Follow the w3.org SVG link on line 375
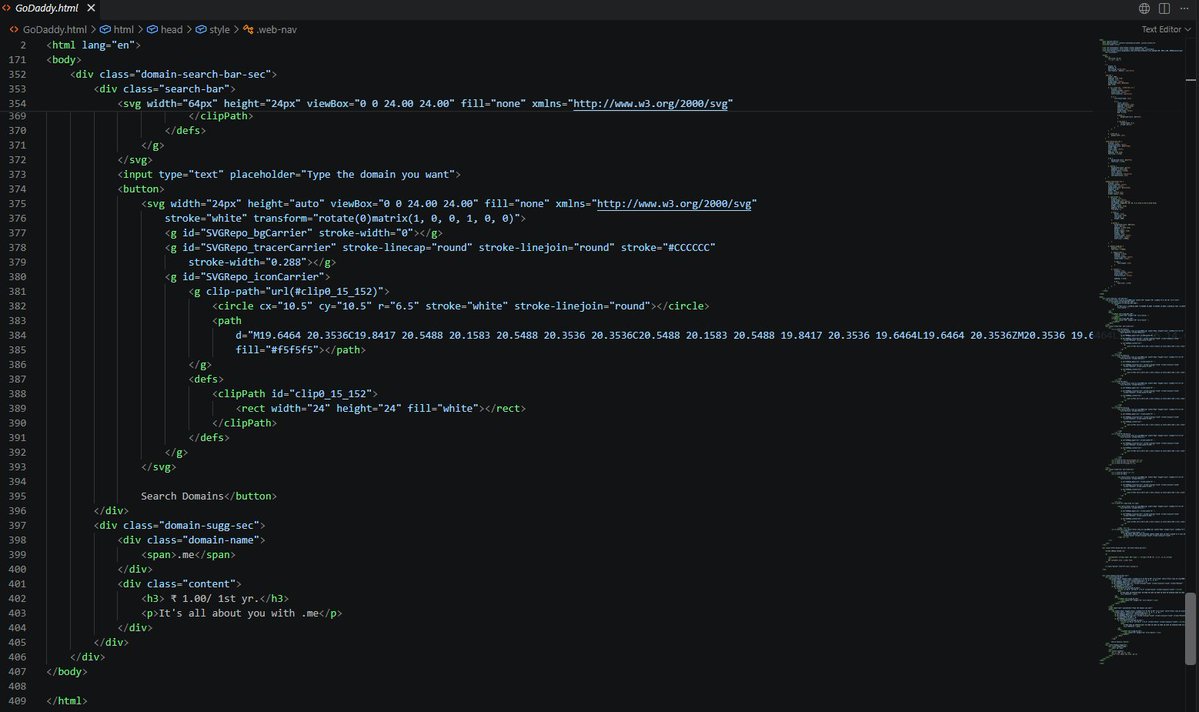This screenshot has height=712, width=1199. (674, 203)
